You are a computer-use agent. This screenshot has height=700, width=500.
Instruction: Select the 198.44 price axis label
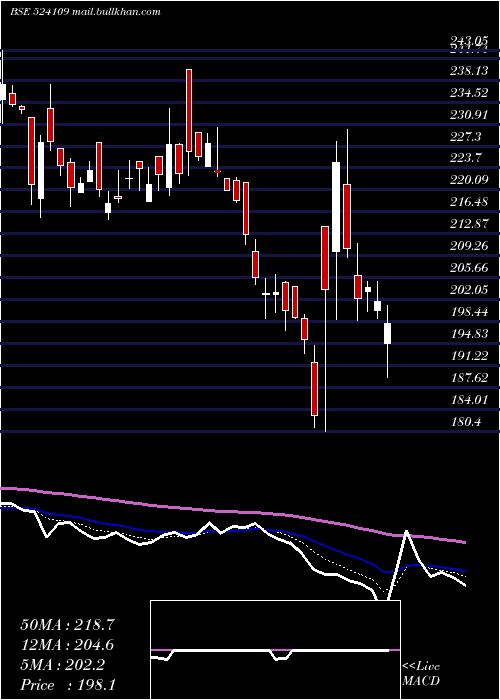(469, 312)
